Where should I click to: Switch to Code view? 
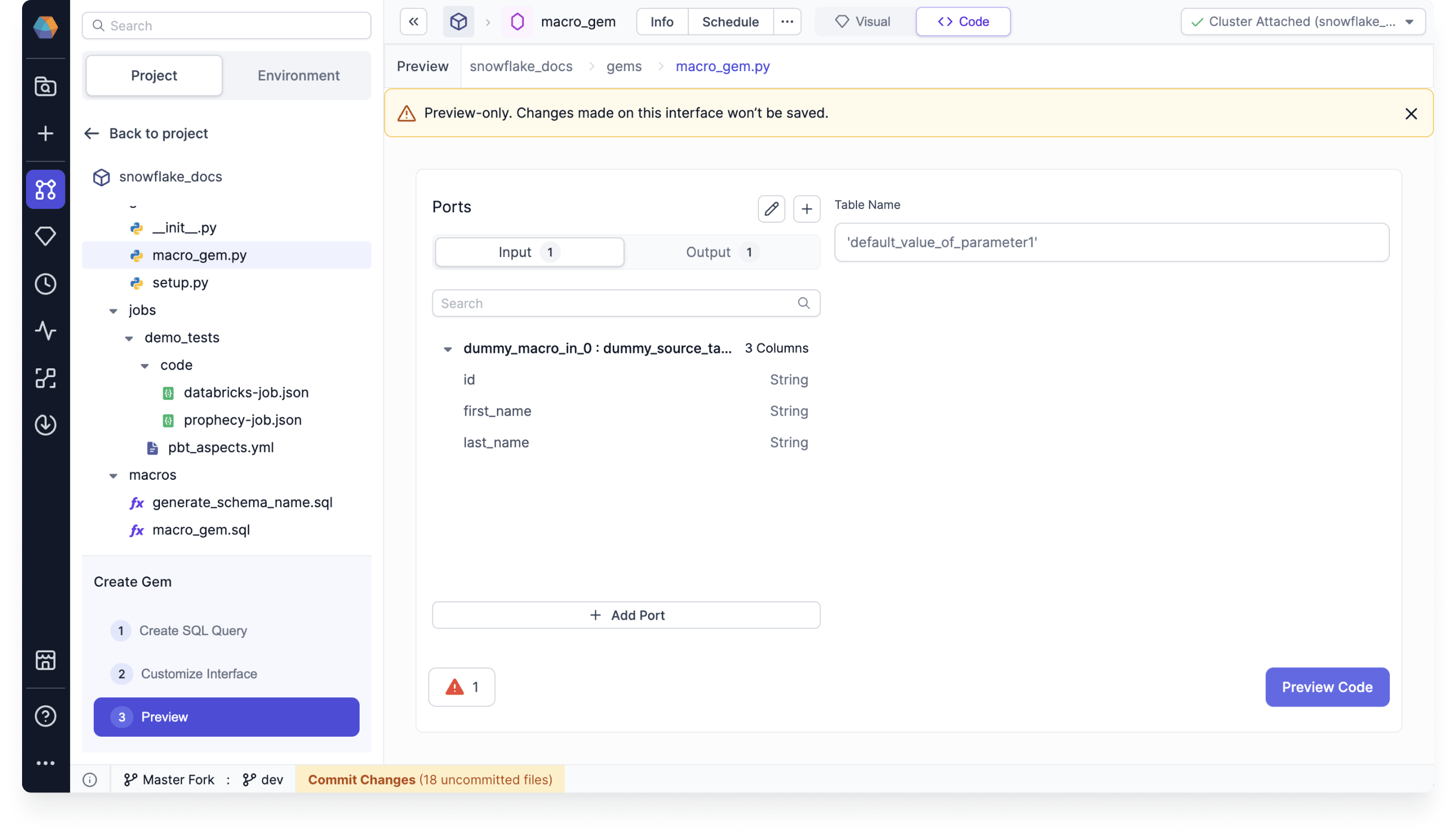[963, 22]
